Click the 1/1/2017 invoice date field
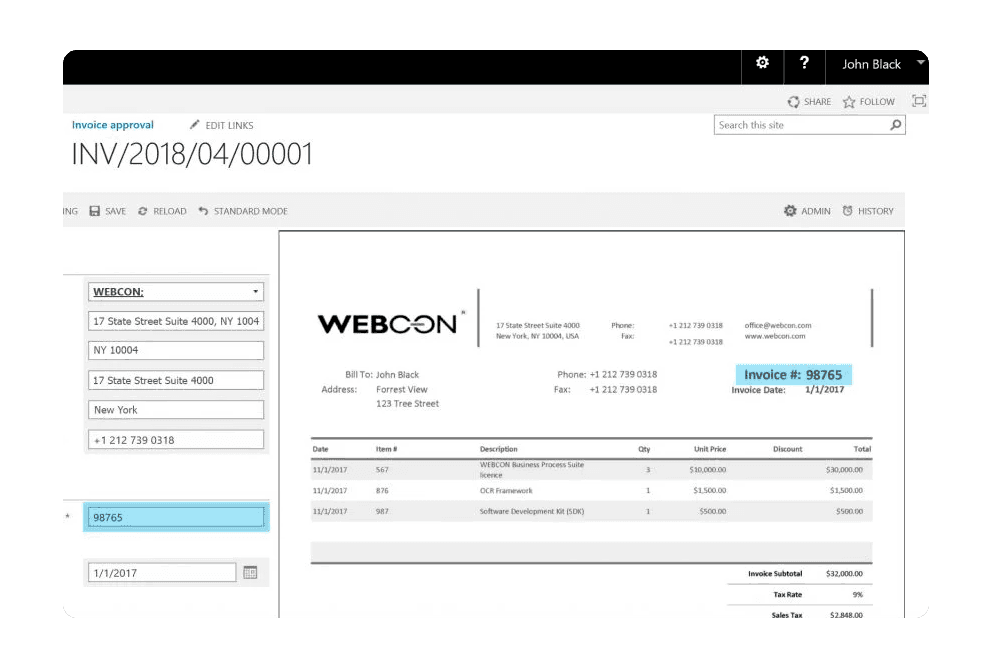The width and height of the screenshot is (992, 668). click(x=162, y=573)
